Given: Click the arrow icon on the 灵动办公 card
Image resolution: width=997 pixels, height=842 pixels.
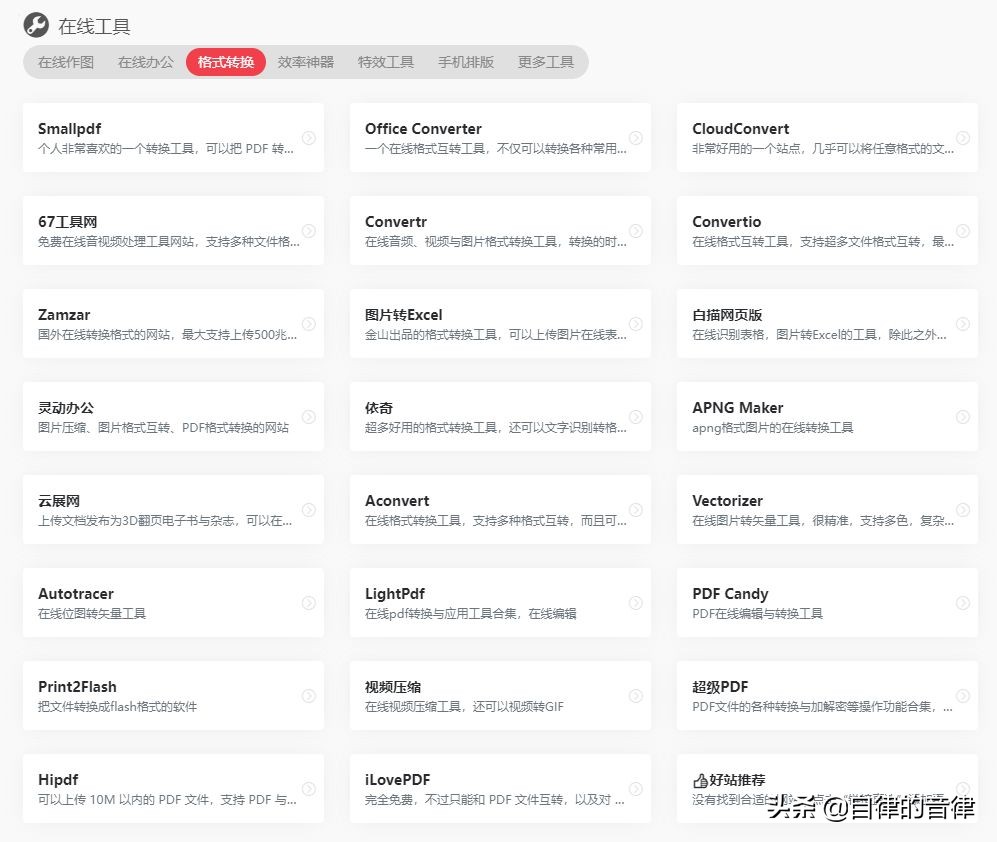Looking at the screenshot, I should (x=309, y=417).
